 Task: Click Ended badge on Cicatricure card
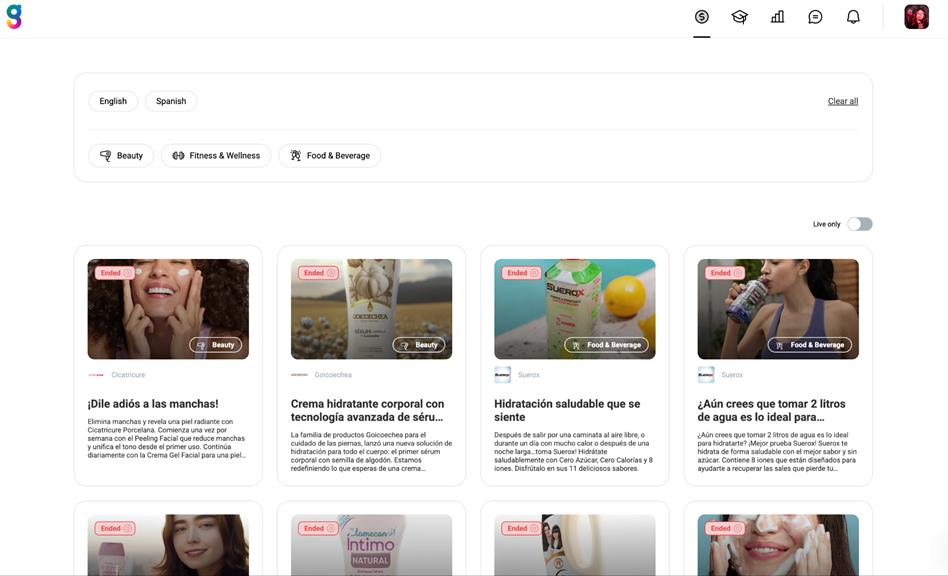(115, 273)
